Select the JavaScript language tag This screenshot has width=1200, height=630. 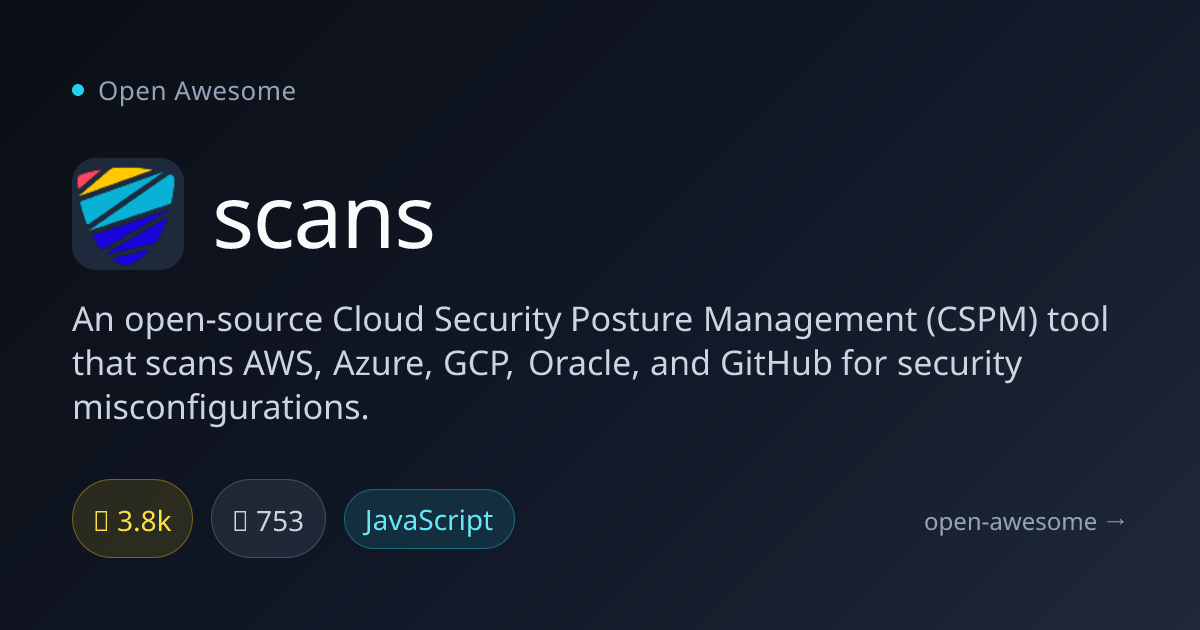coord(429,520)
